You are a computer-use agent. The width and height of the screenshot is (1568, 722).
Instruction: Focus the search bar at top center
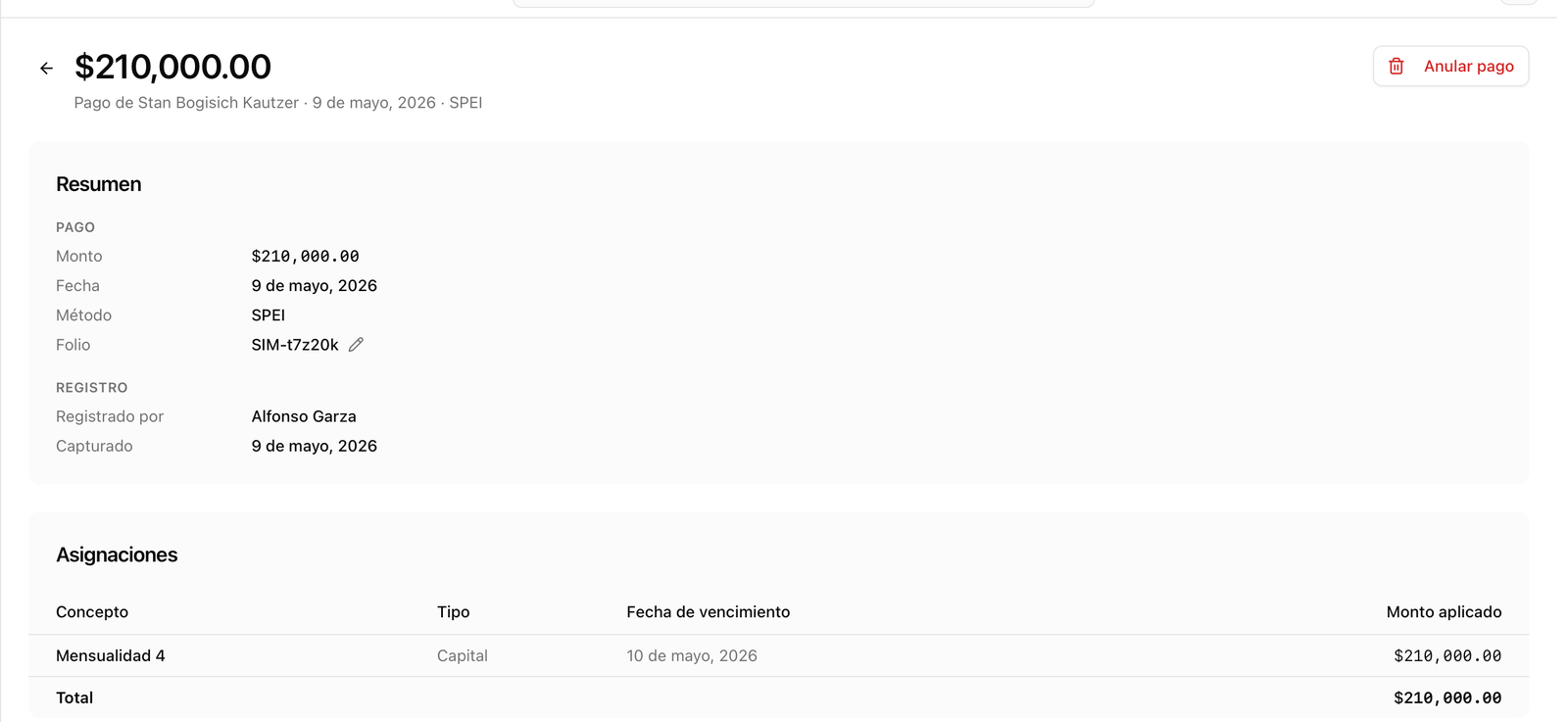click(x=804, y=3)
